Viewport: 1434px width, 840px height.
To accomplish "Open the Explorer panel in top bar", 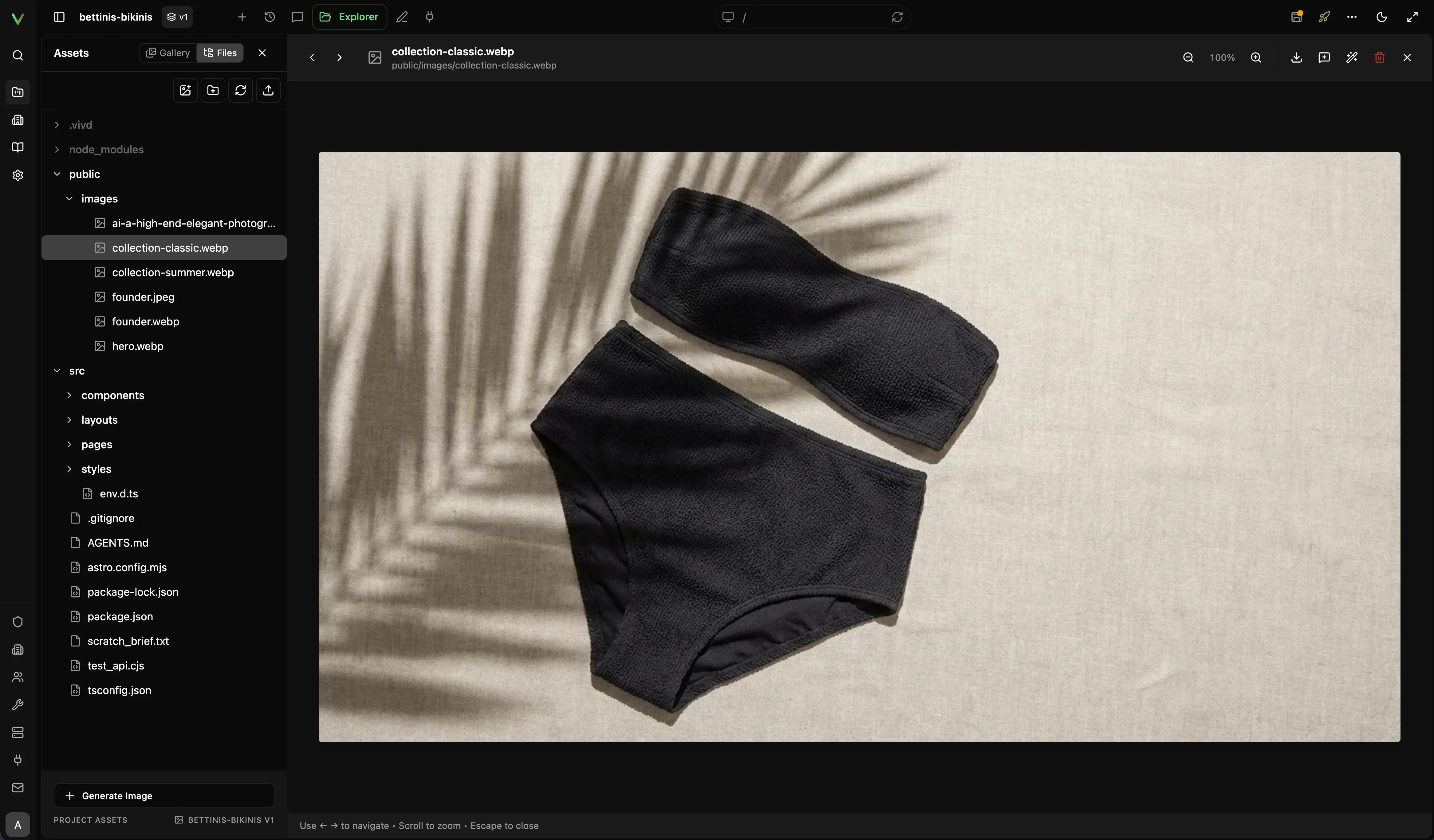I will 349,17.
